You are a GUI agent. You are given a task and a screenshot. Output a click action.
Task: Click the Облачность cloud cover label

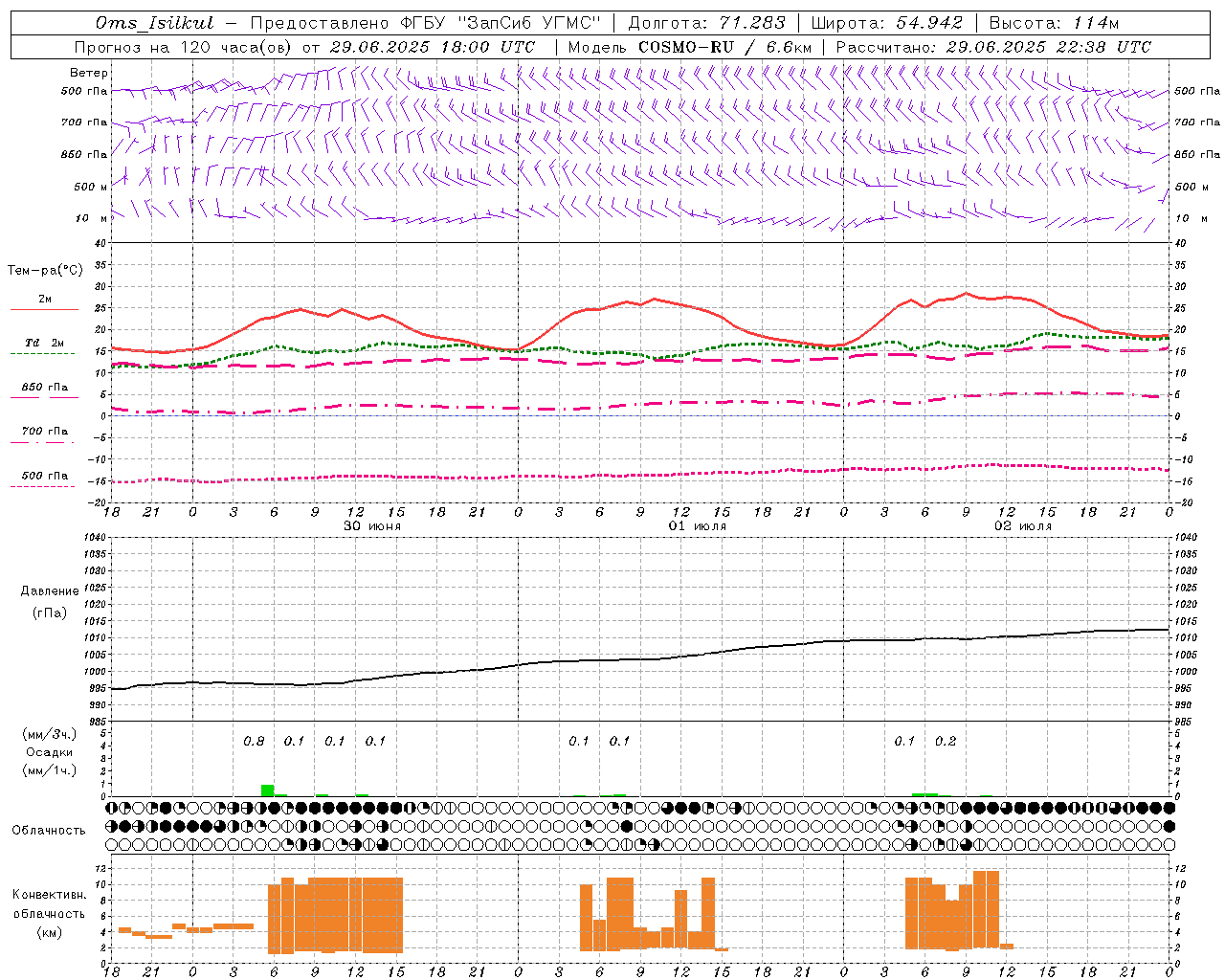tap(49, 830)
